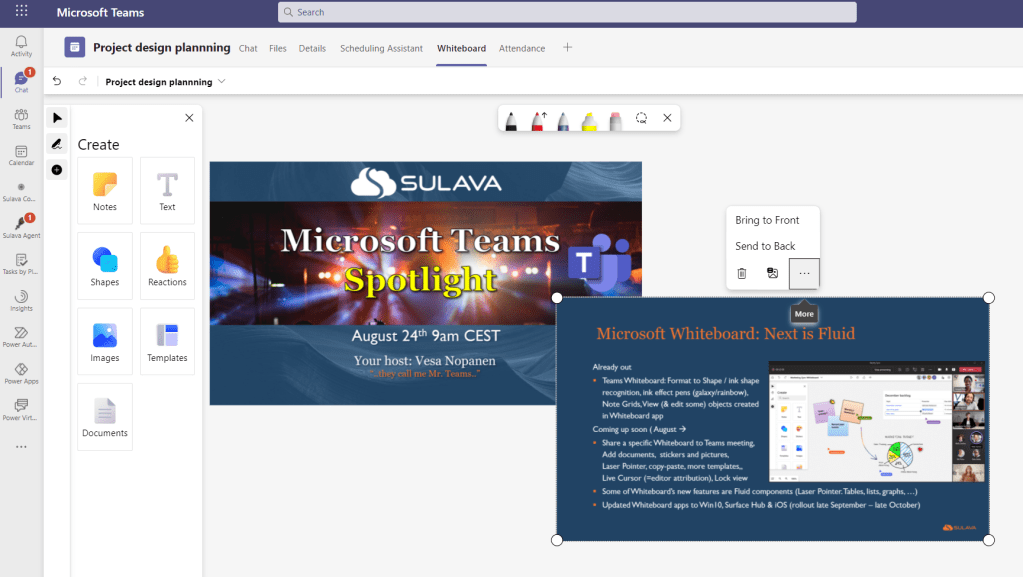Click the delete trash icon for the image
1023x577 pixels.
[742, 273]
